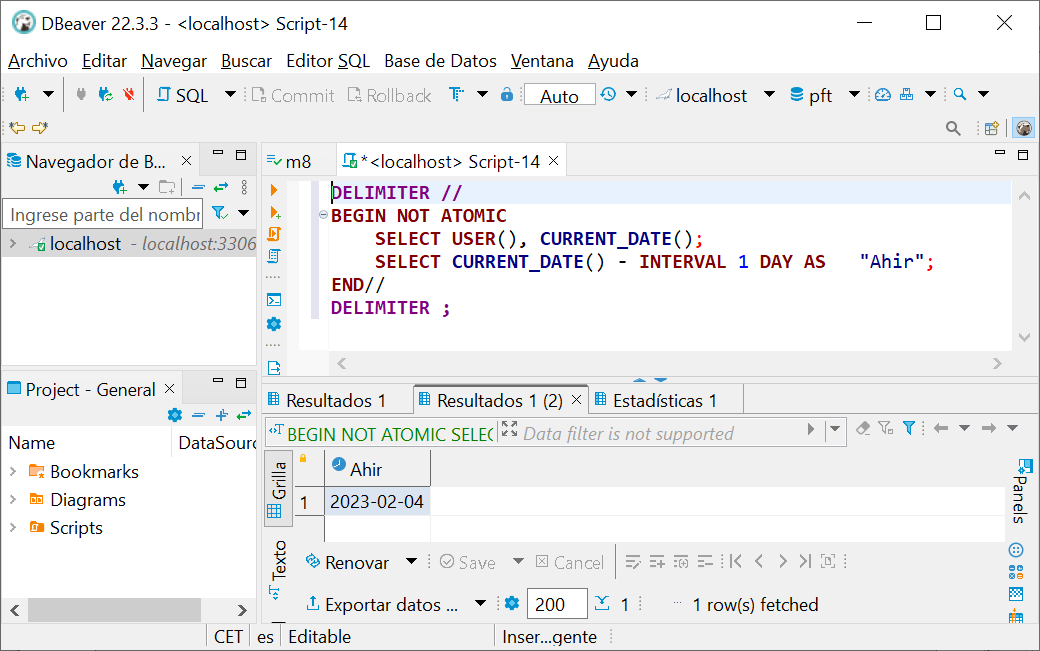Click the Renovar refresh button
The image size is (1040, 651).
click(x=347, y=562)
